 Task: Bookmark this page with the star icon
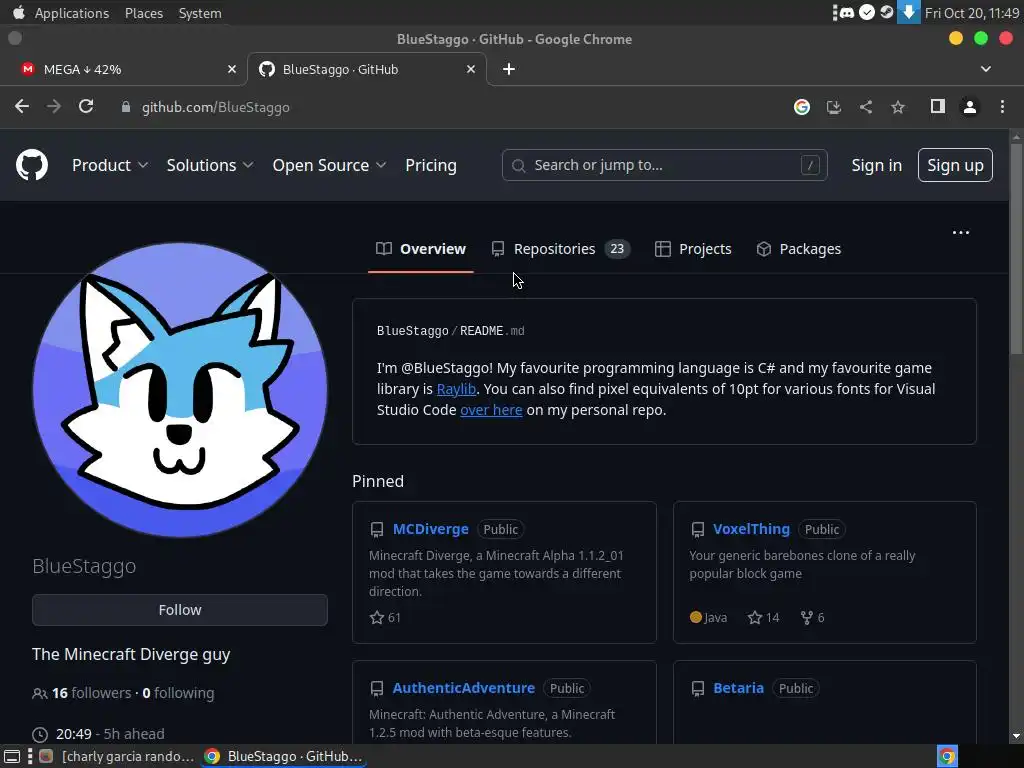[898, 107]
